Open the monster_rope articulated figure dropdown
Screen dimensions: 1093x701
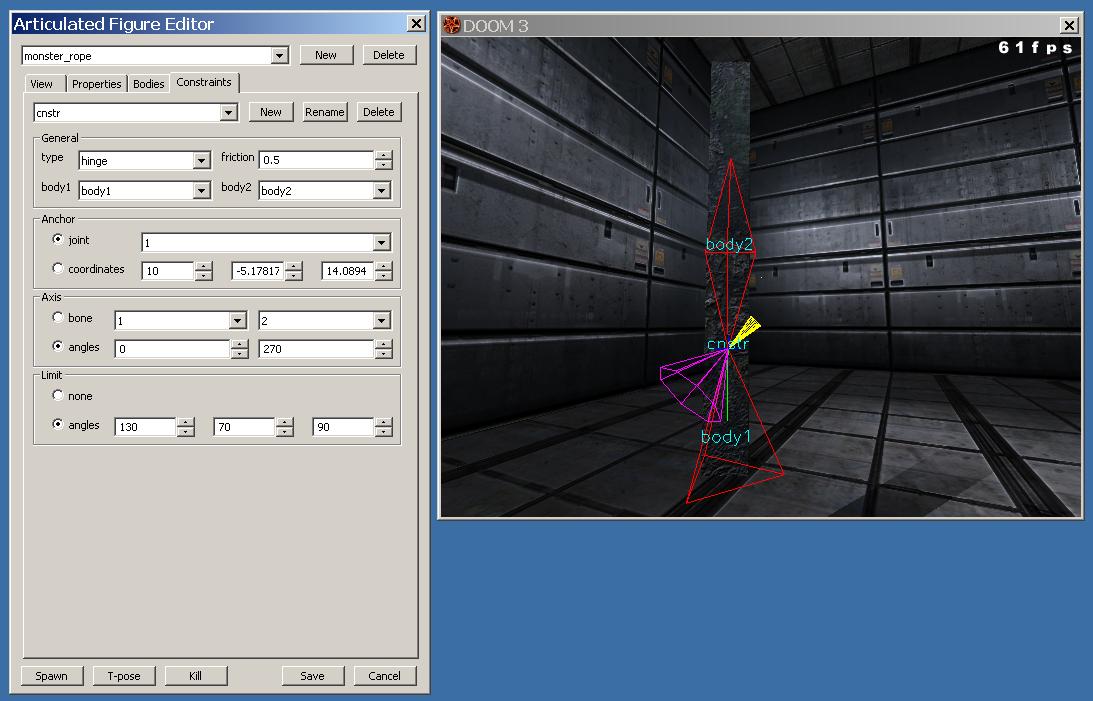[280, 56]
